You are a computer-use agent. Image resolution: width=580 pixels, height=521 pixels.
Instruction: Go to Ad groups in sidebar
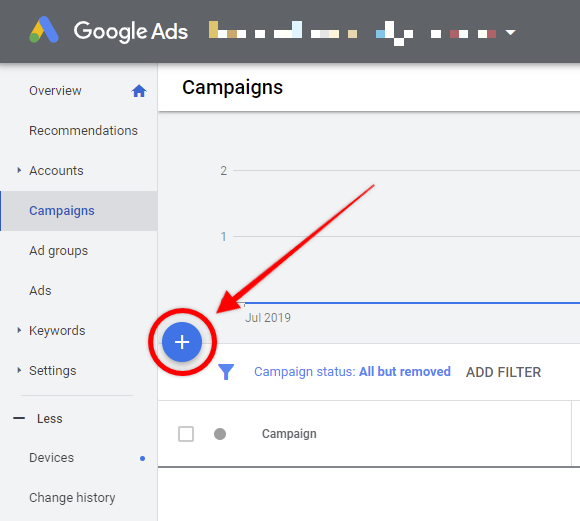point(58,251)
